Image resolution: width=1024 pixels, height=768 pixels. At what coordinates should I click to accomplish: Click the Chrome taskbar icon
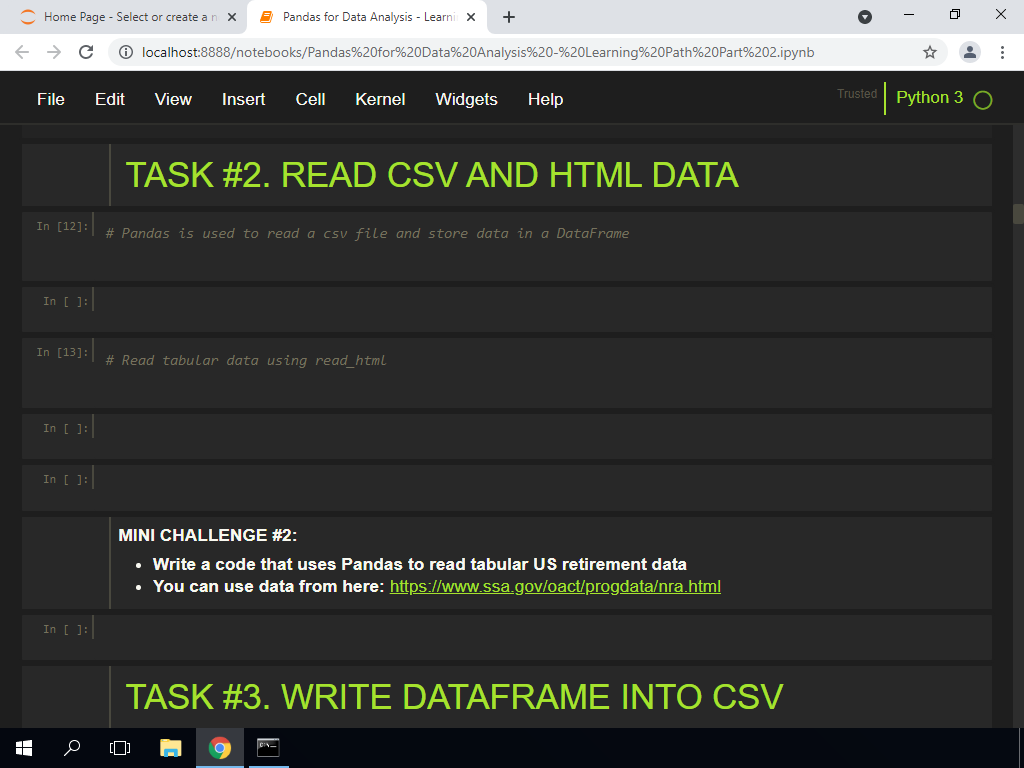coord(220,748)
